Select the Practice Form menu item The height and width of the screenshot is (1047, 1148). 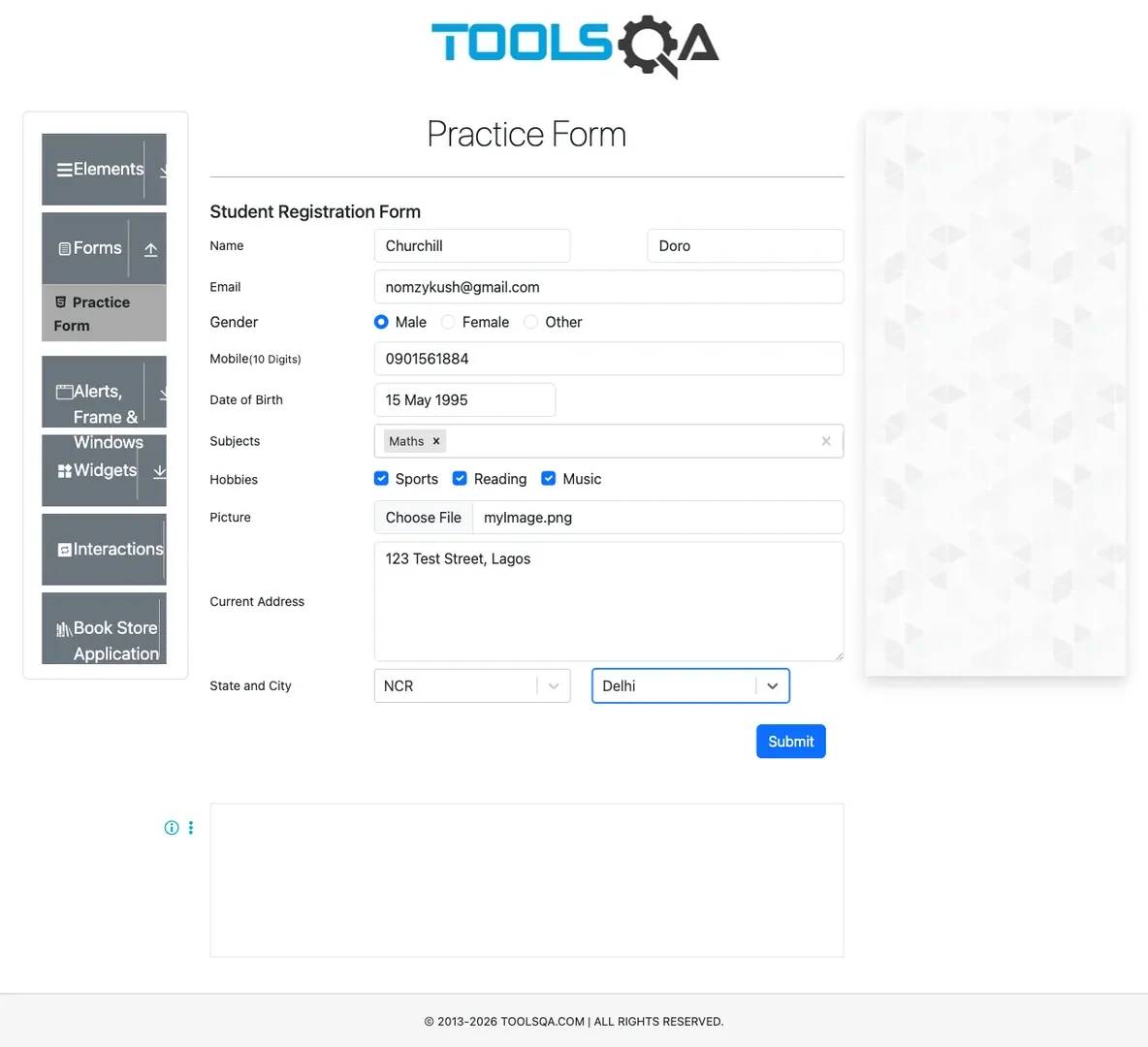[104, 313]
